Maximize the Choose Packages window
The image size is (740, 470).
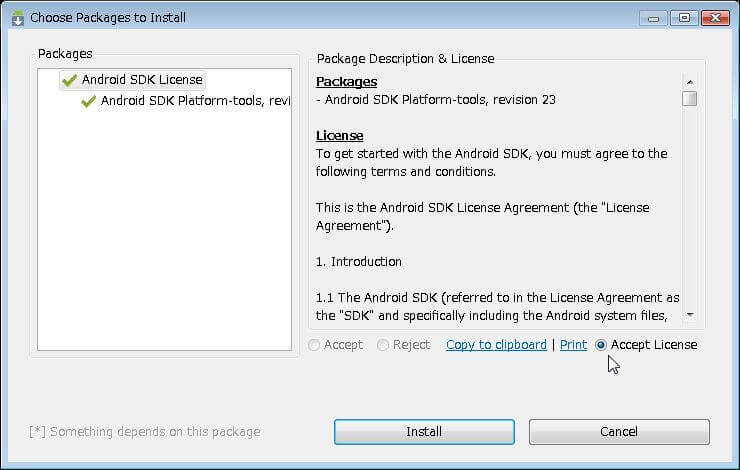coord(684,17)
